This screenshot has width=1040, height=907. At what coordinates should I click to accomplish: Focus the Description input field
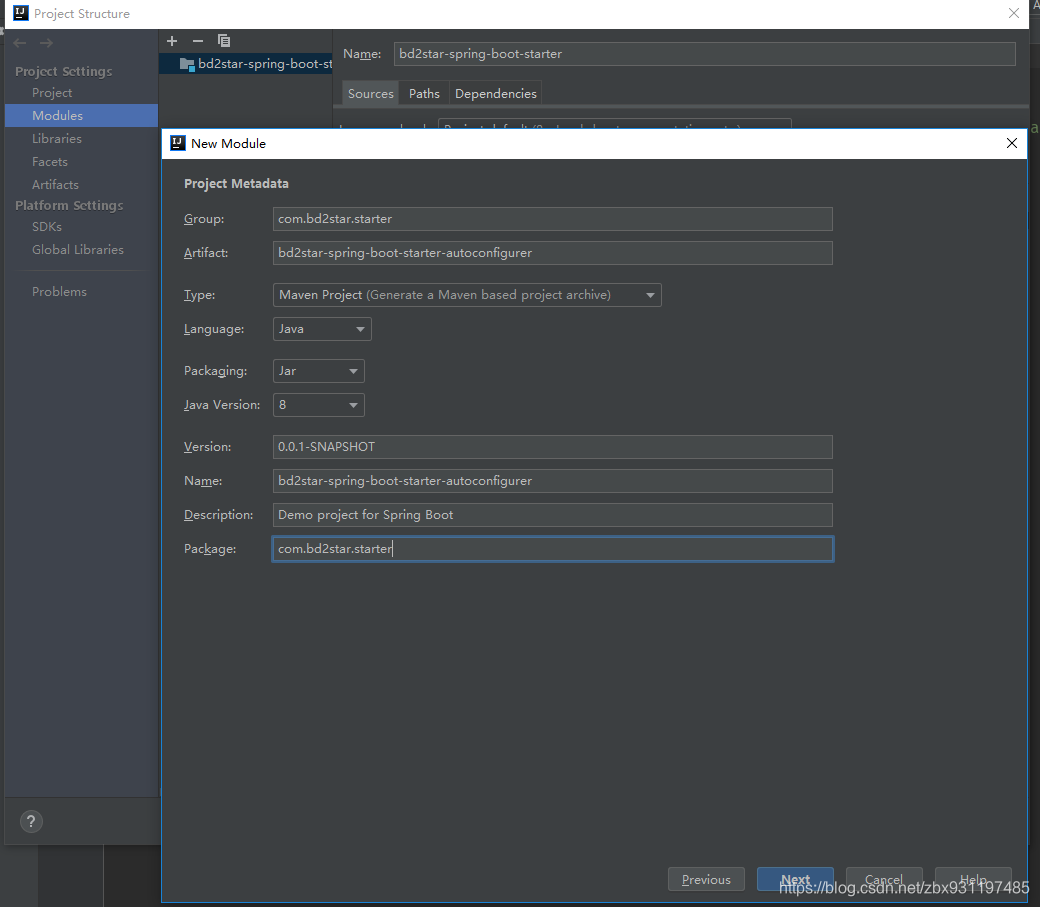tap(552, 515)
